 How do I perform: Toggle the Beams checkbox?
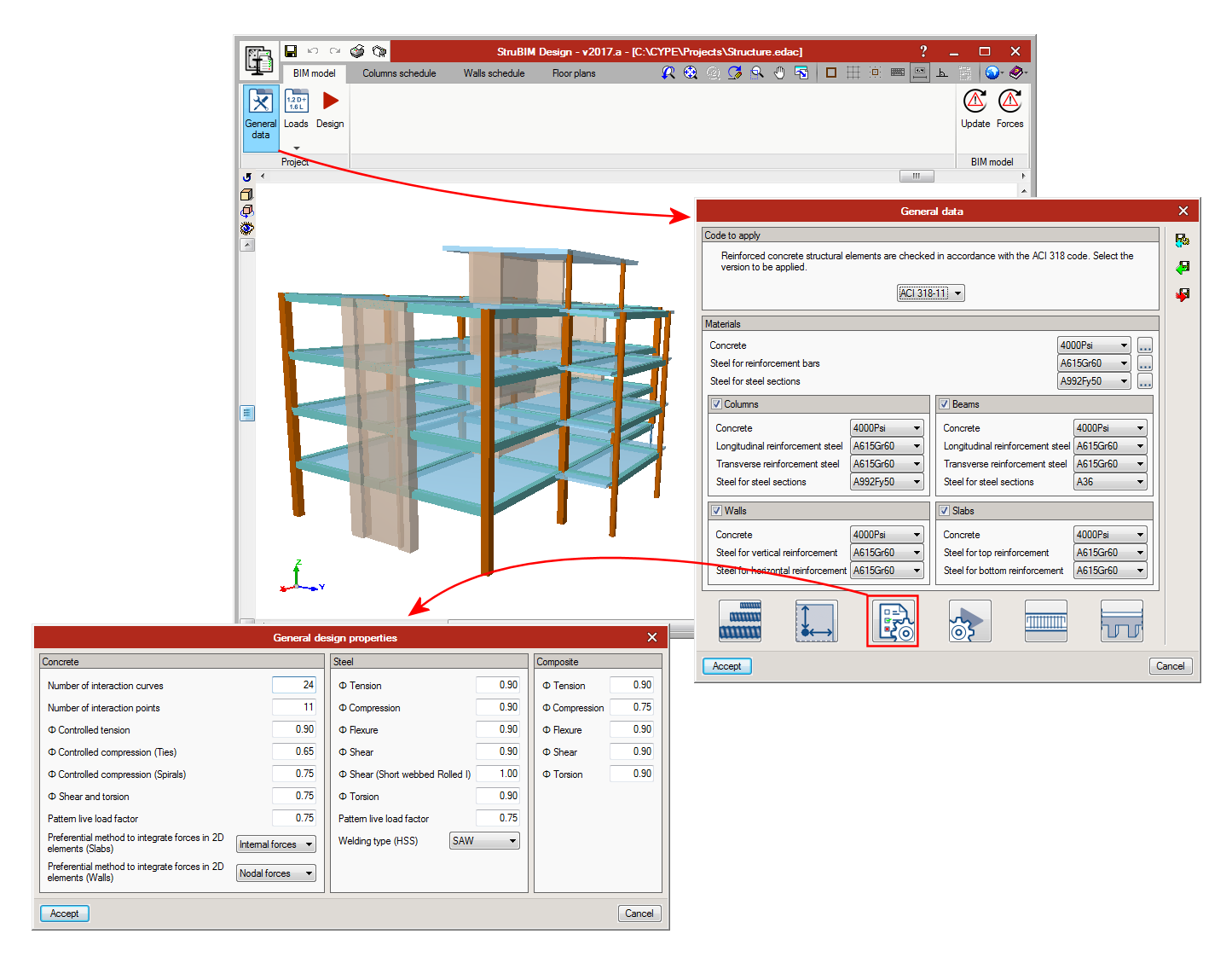point(945,404)
